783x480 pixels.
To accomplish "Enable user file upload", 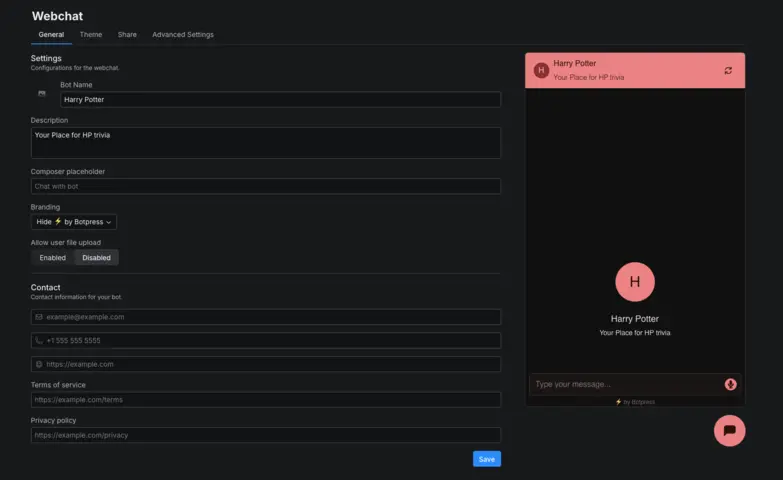I will pos(52,258).
